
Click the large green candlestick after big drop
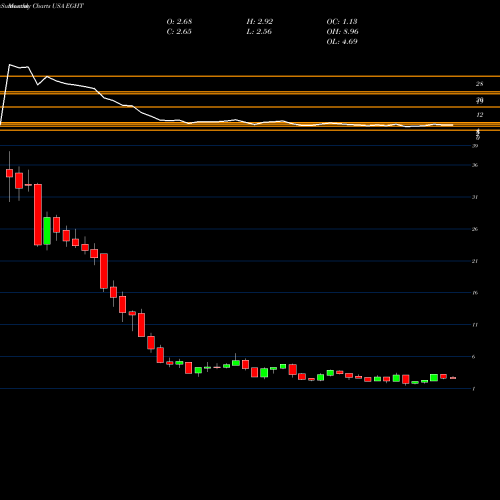(x=47, y=231)
